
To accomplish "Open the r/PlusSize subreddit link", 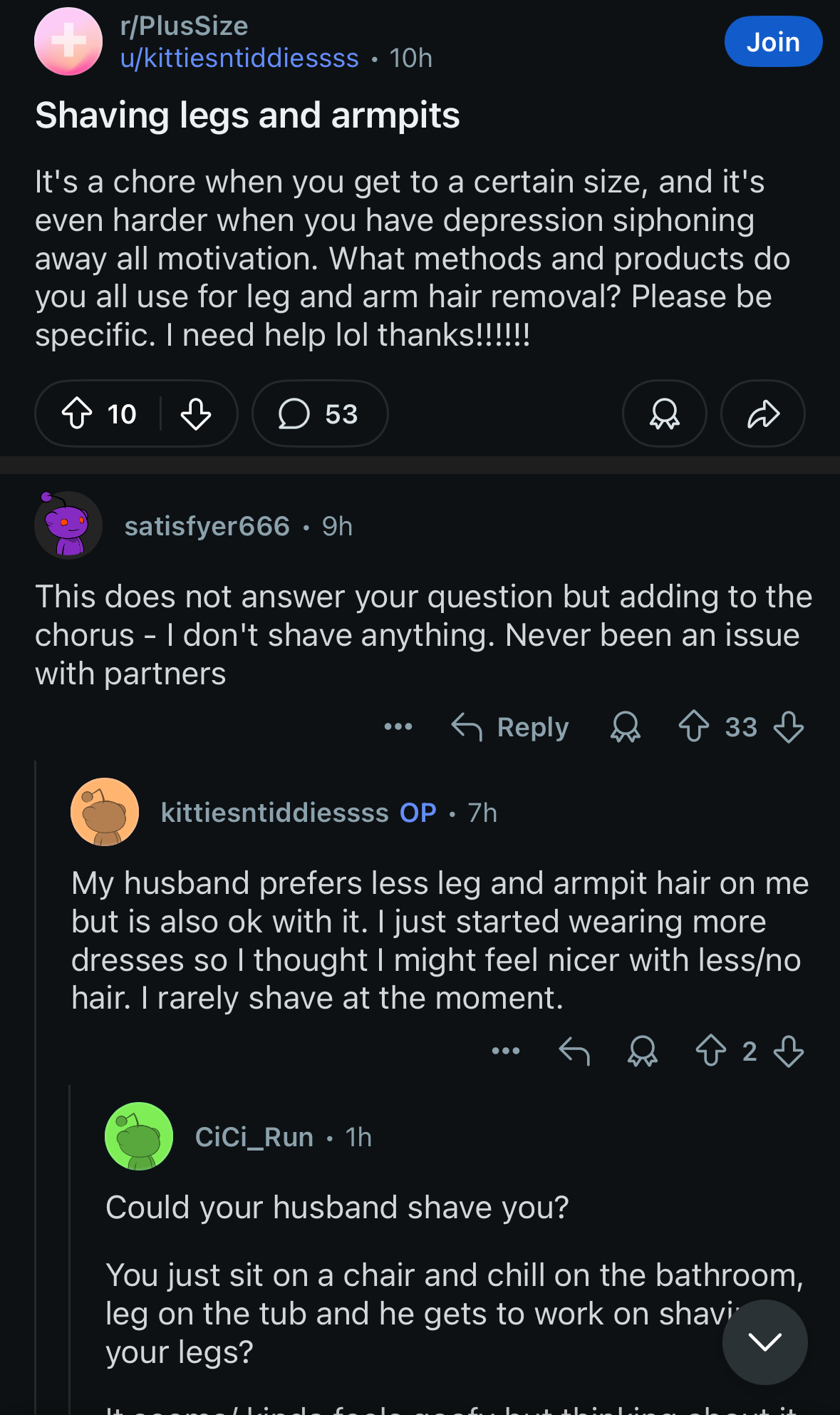I will (x=184, y=26).
